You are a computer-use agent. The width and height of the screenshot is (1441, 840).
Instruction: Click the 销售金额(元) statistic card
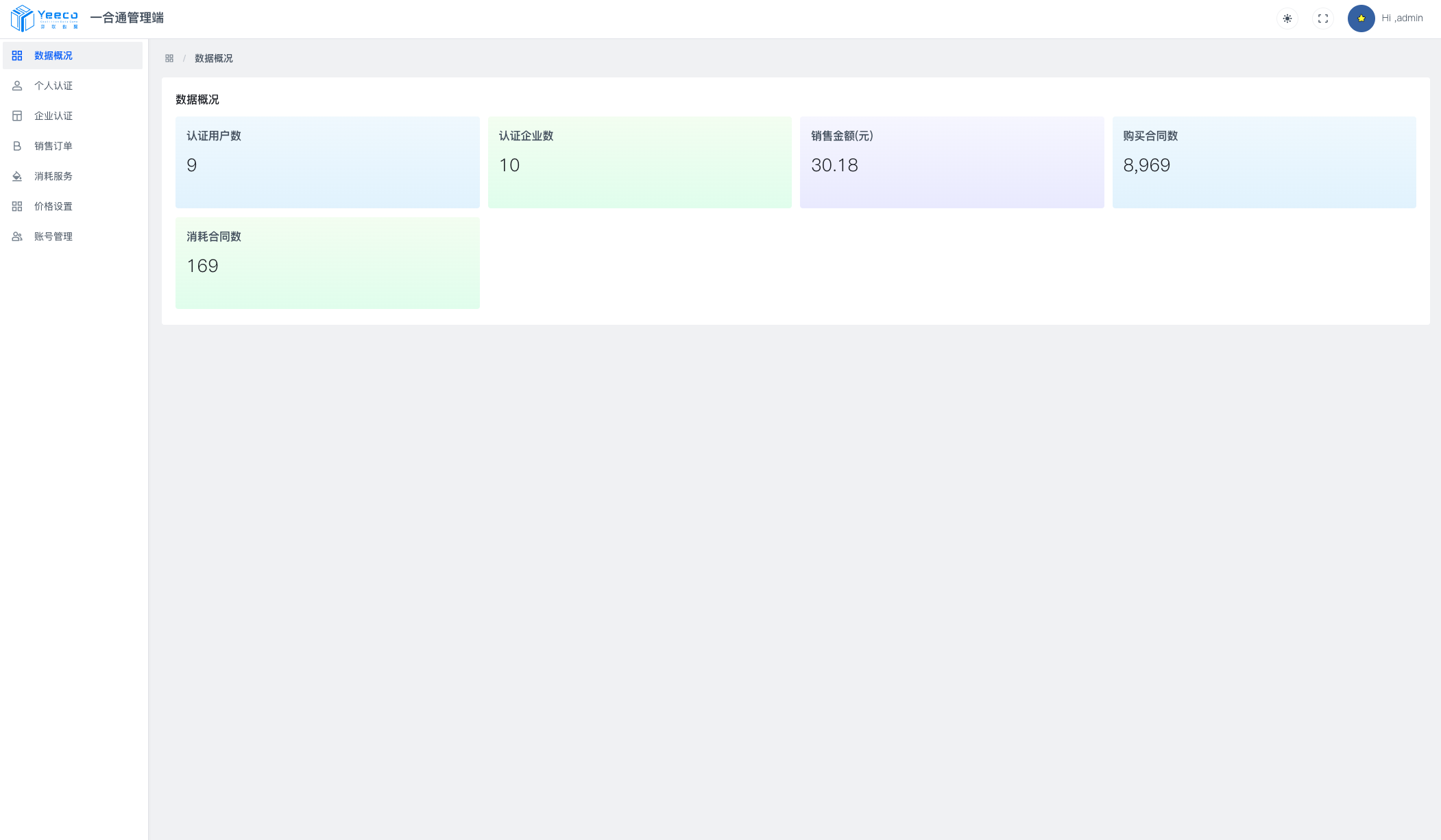point(952,162)
